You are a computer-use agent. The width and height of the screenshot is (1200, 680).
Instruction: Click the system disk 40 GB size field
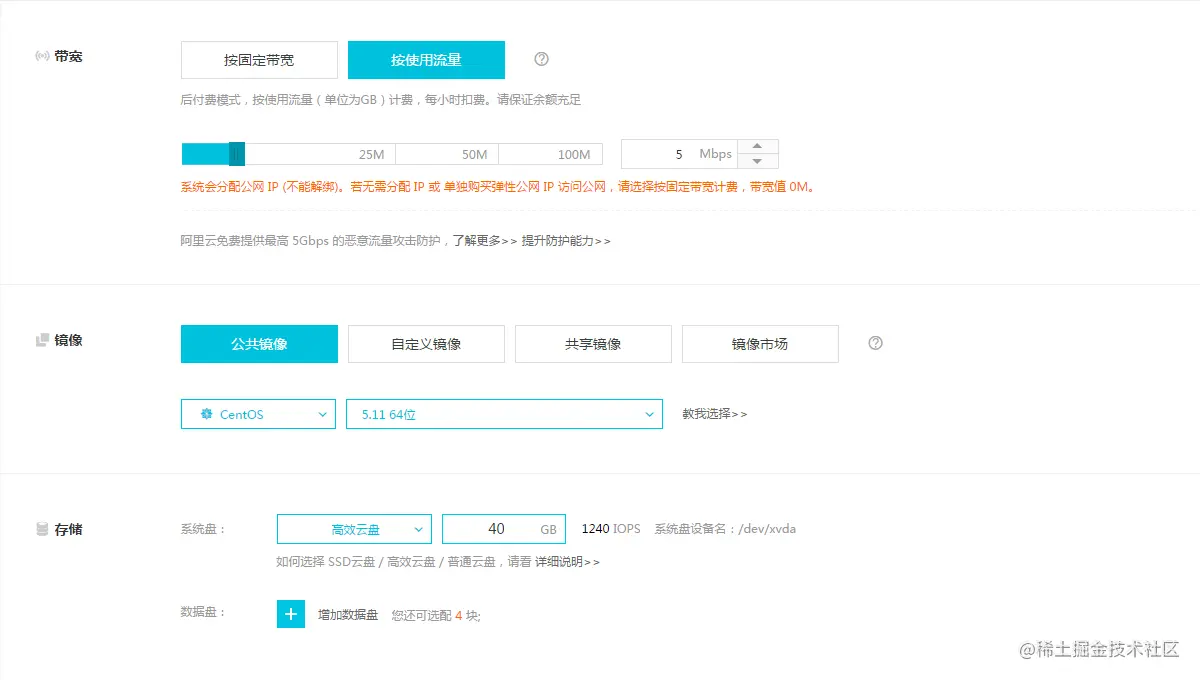click(x=504, y=529)
